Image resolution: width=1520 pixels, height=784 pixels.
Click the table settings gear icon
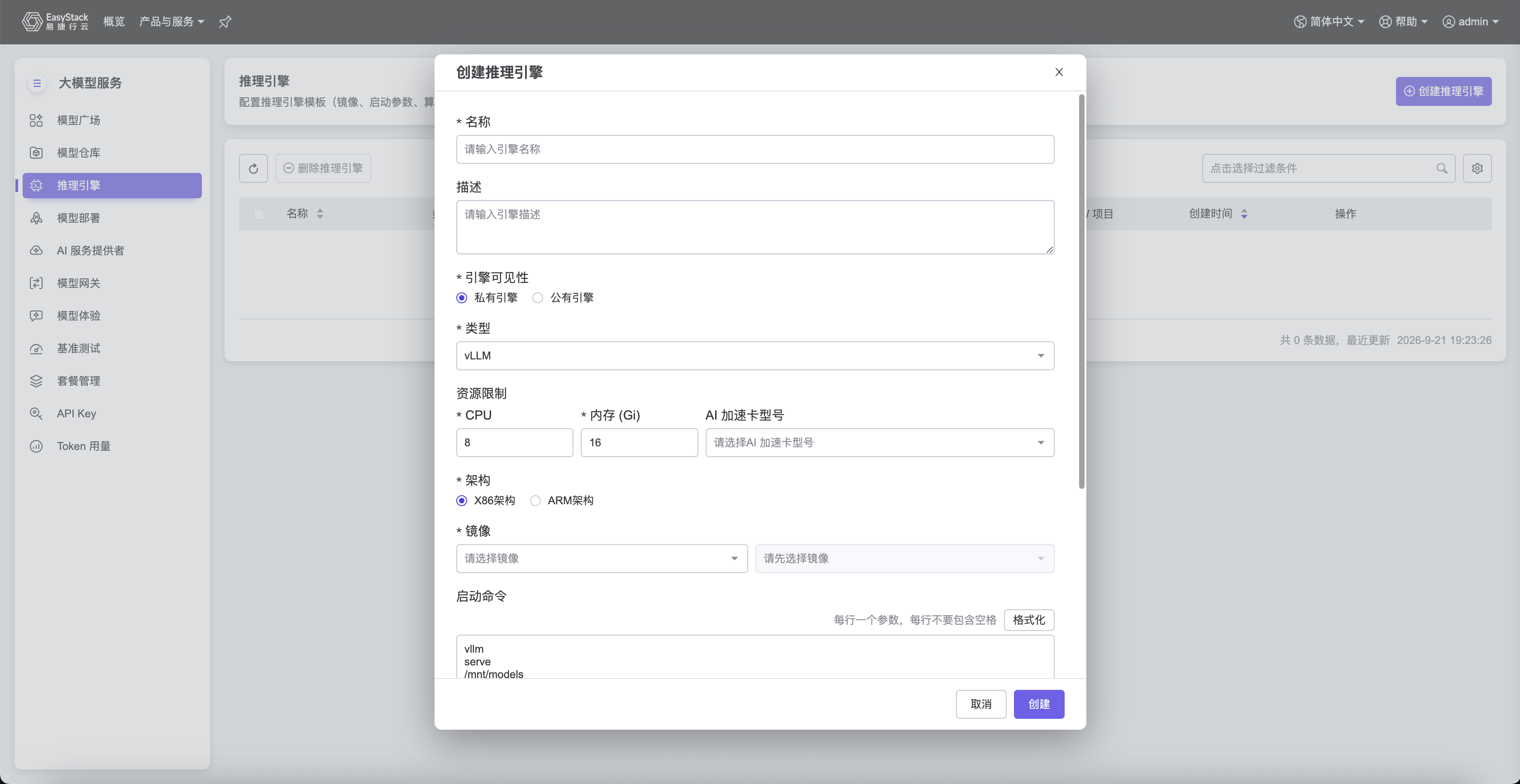(x=1477, y=169)
